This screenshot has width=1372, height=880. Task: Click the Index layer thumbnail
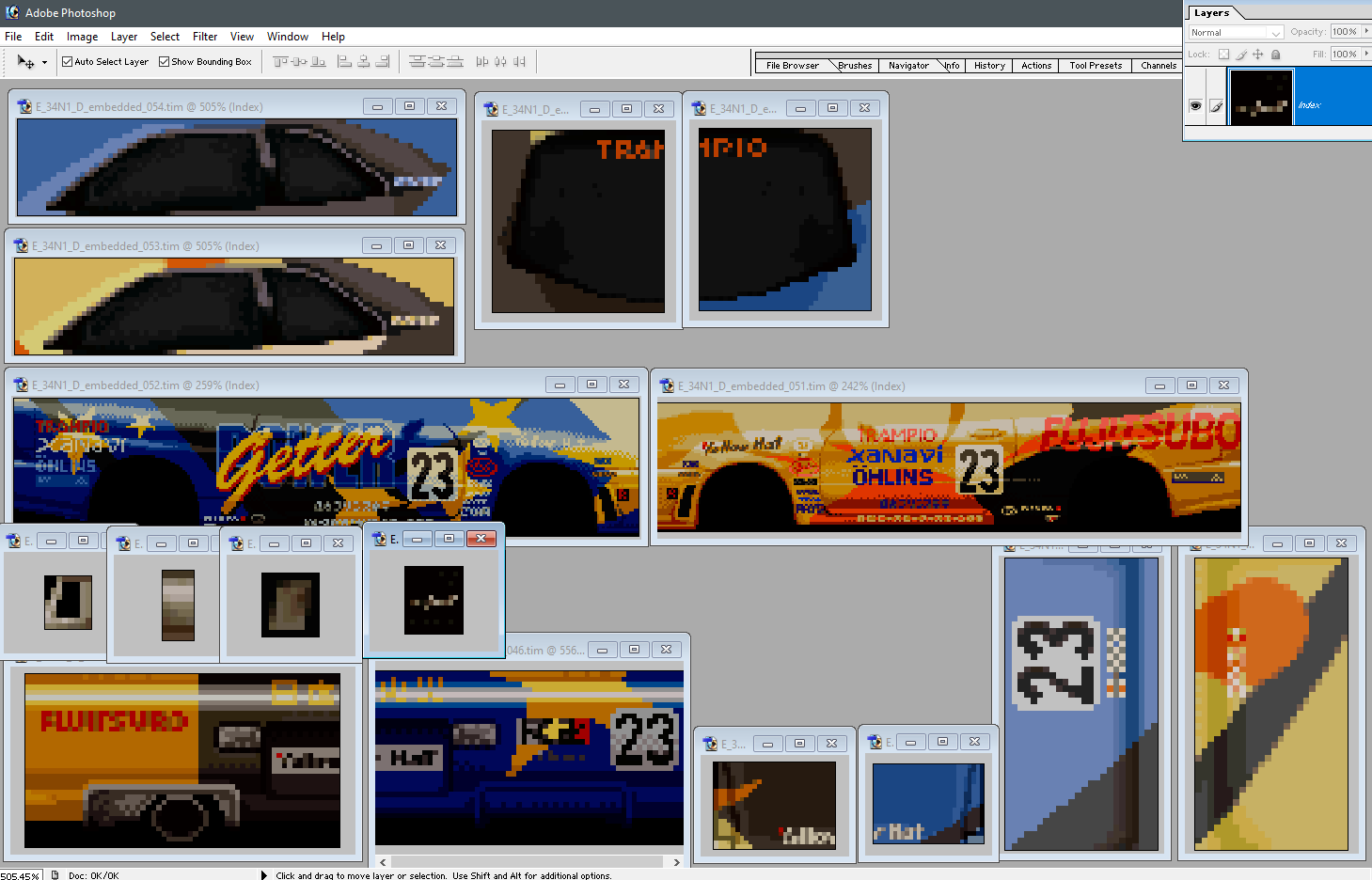click(x=1261, y=97)
